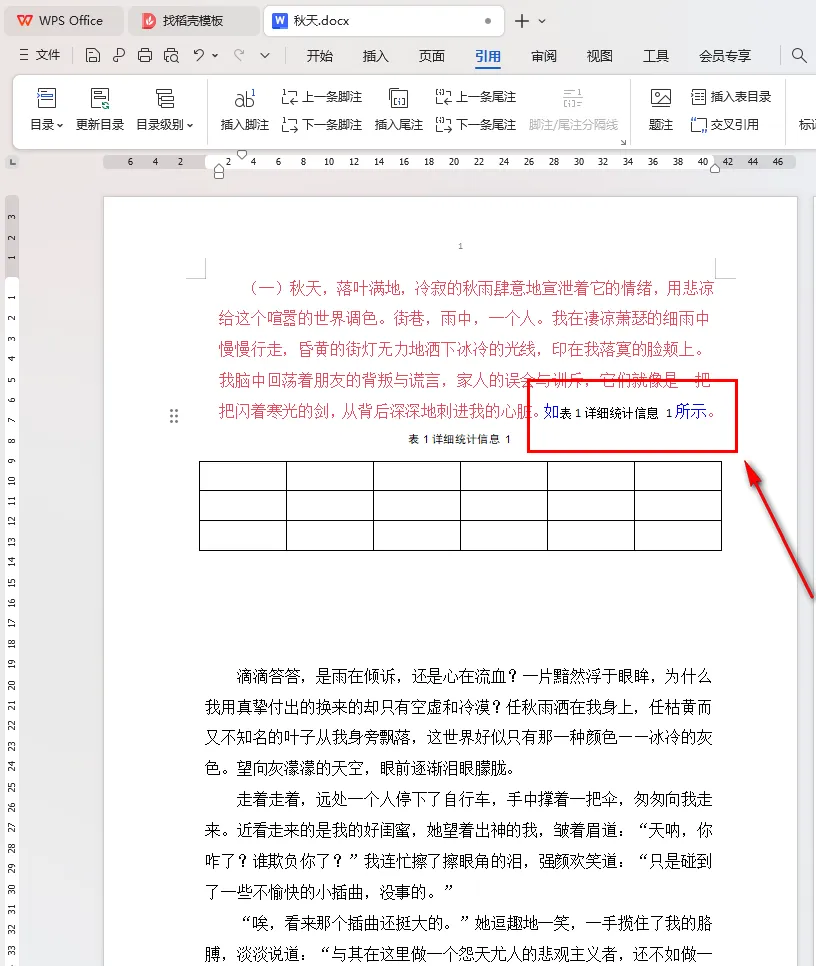Click the 更新目录 update TOC icon
This screenshot has height=966, width=816.
point(100,98)
